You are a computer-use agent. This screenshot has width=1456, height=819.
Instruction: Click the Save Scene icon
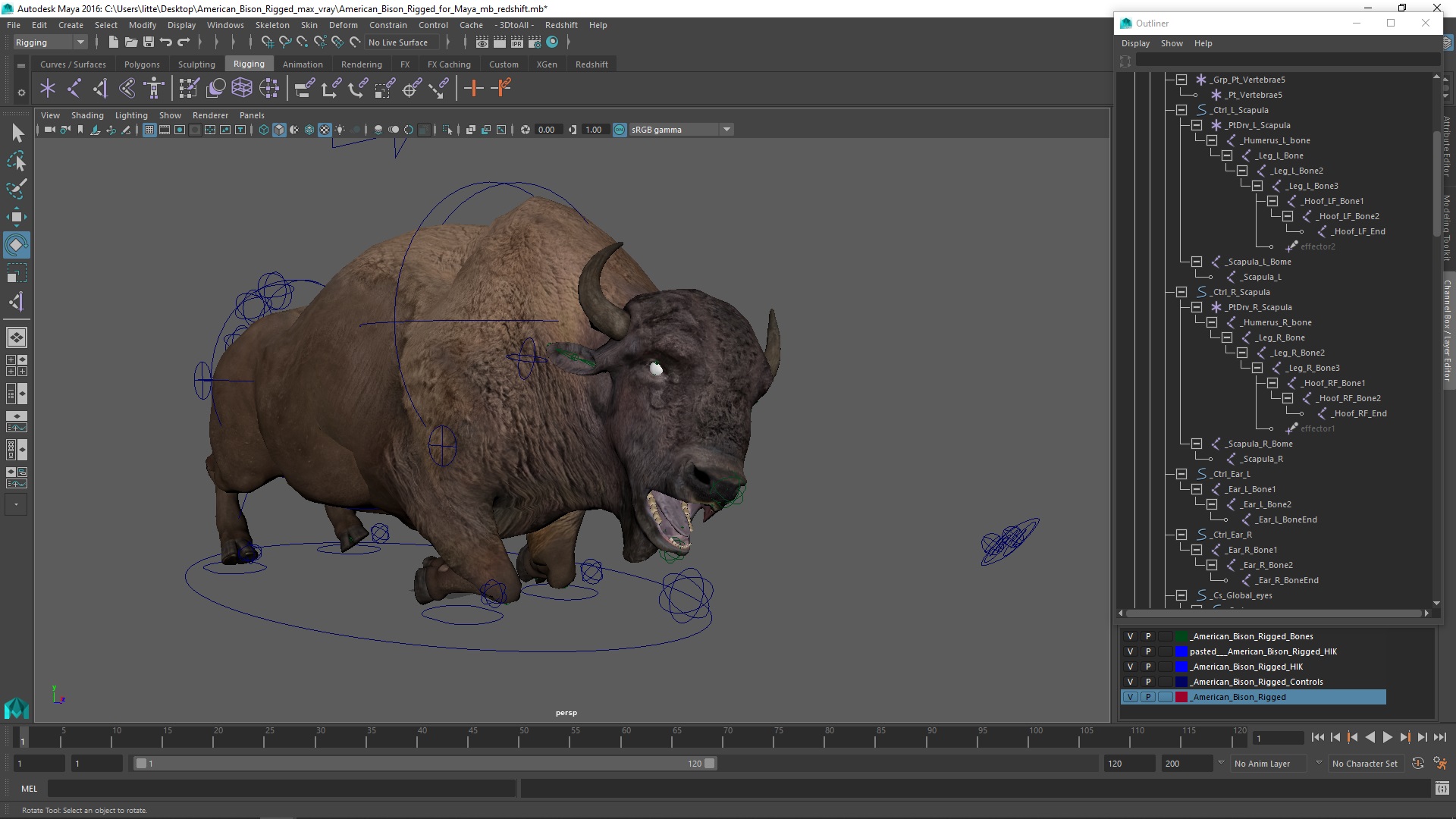pos(149,42)
